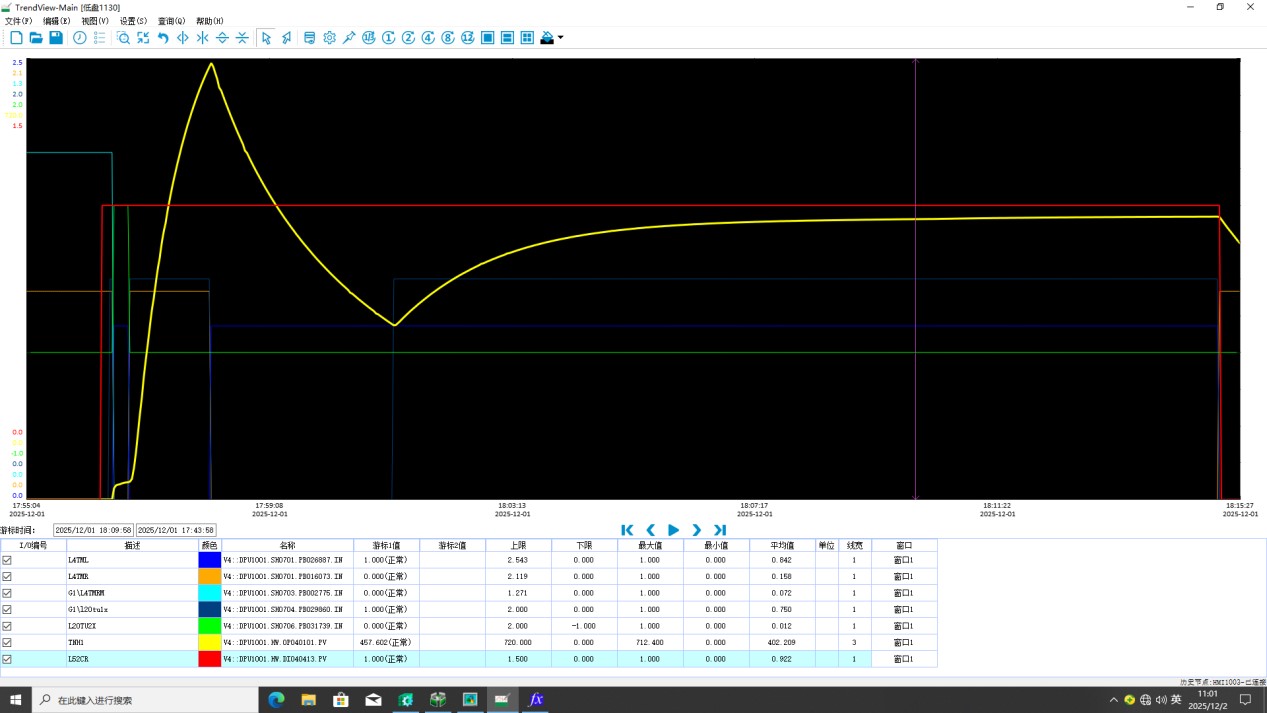Click the first cursor time input field
This screenshot has width=1267, height=713.
click(93, 530)
